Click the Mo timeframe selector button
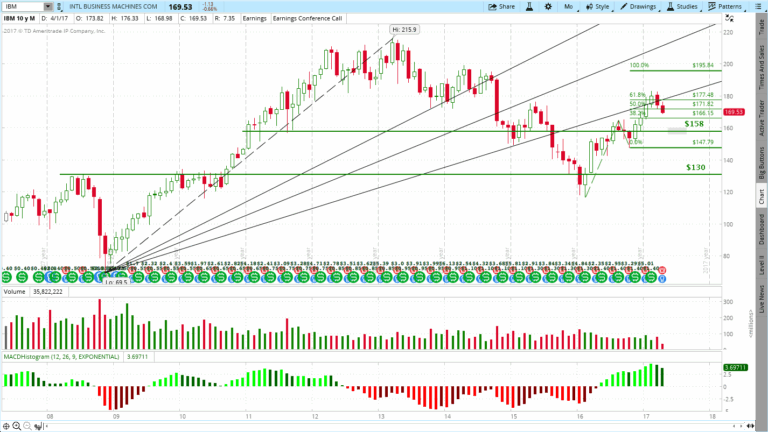 569,6
